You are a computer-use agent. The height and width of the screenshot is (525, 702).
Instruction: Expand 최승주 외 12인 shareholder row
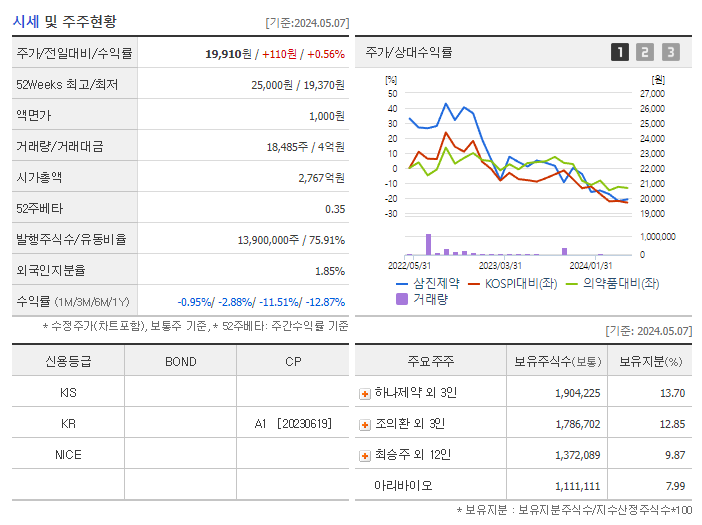coord(365,456)
